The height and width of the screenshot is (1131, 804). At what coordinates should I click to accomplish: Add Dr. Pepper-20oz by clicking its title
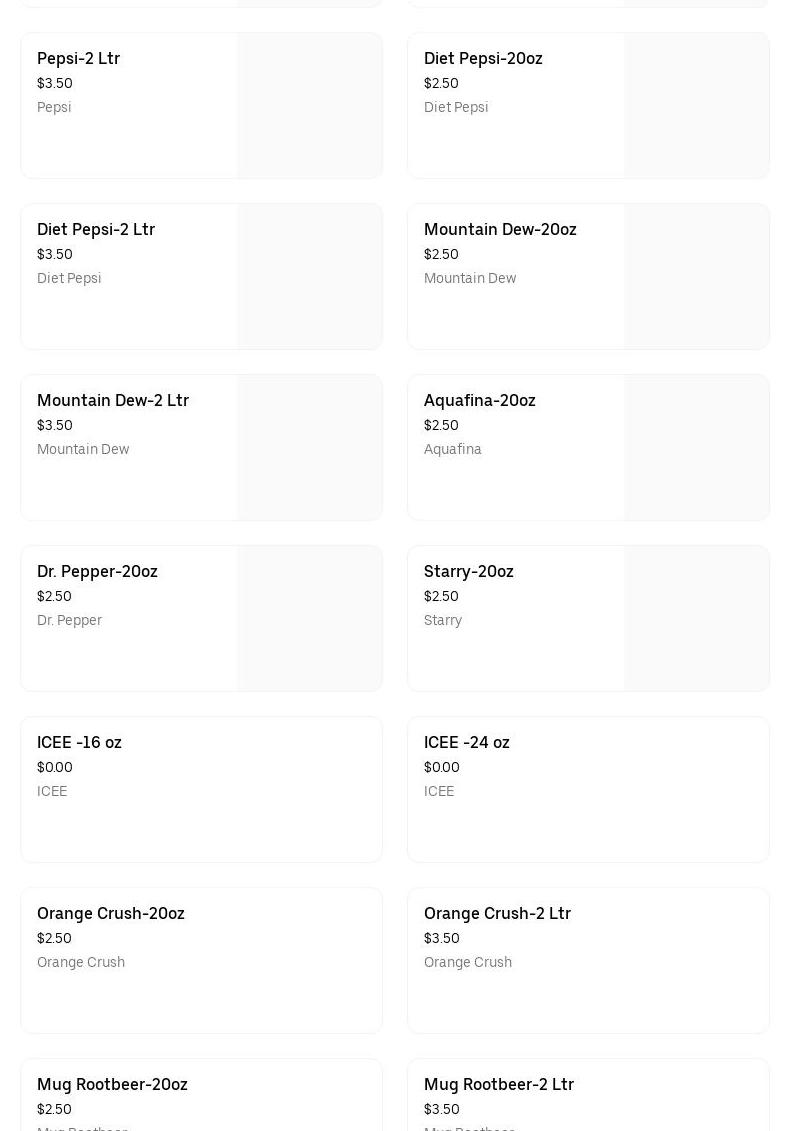click(x=97, y=571)
